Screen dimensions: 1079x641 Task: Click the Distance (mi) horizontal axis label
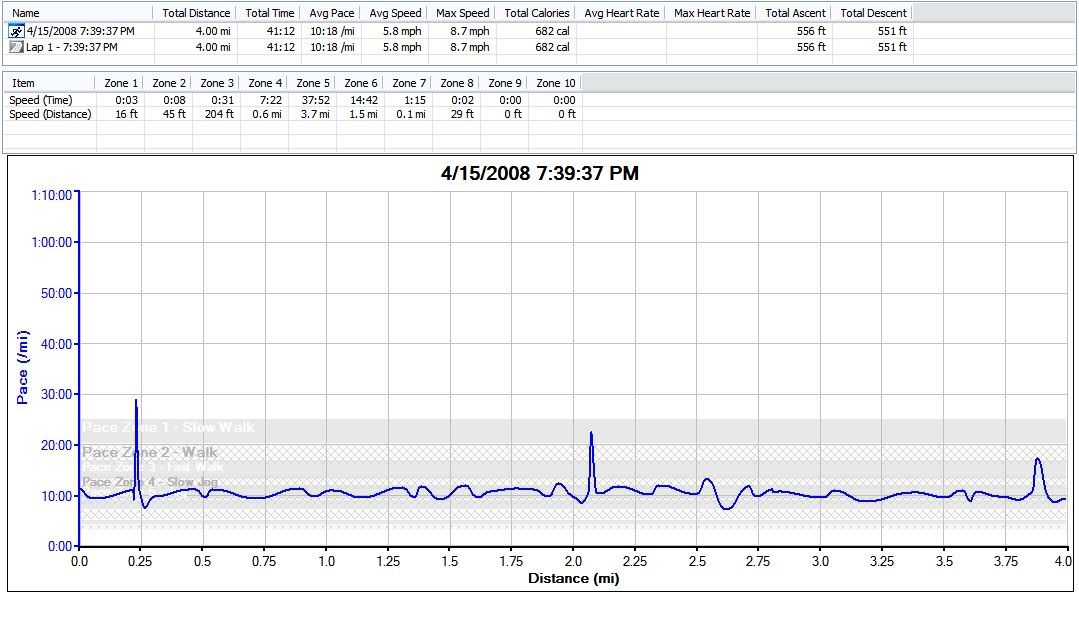573,578
